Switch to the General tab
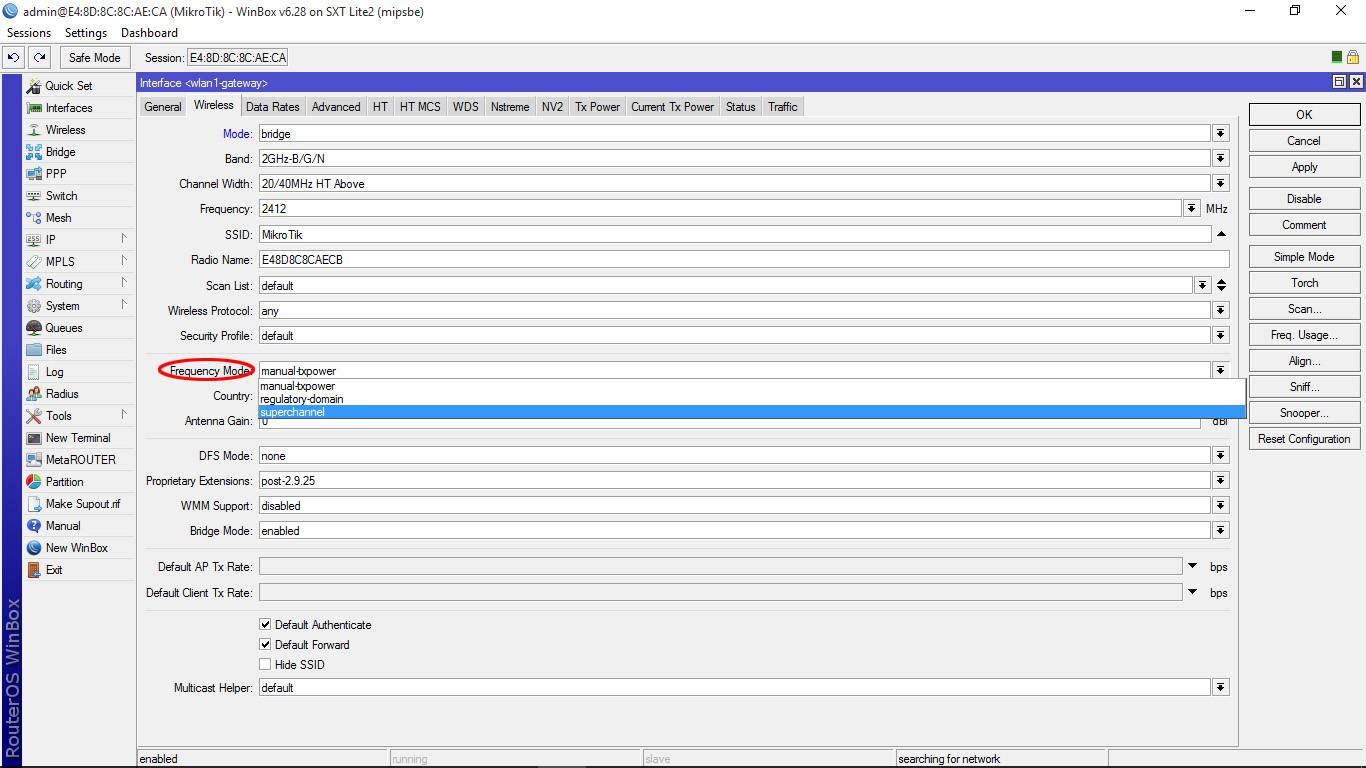The image size is (1366, 768). [x=163, y=107]
